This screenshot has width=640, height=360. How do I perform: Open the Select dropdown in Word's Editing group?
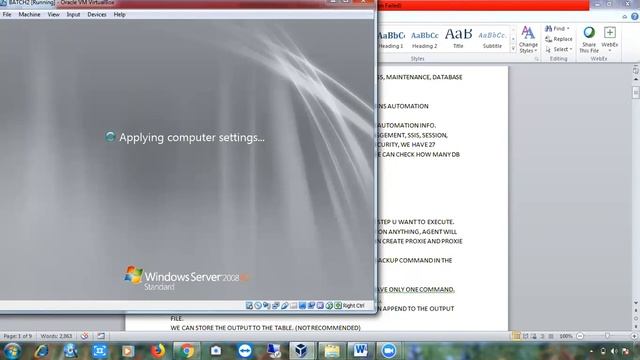coord(559,49)
